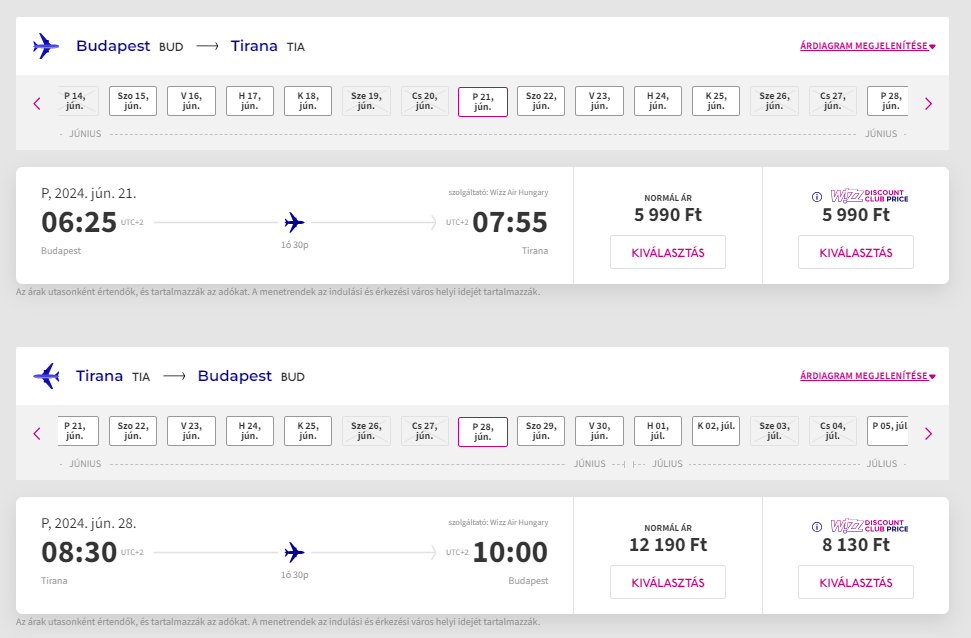Choose normal price 5 990 Ft KIVÁLASZTÁS
This screenshot has height=638, width=971.
tap(668, 252)
